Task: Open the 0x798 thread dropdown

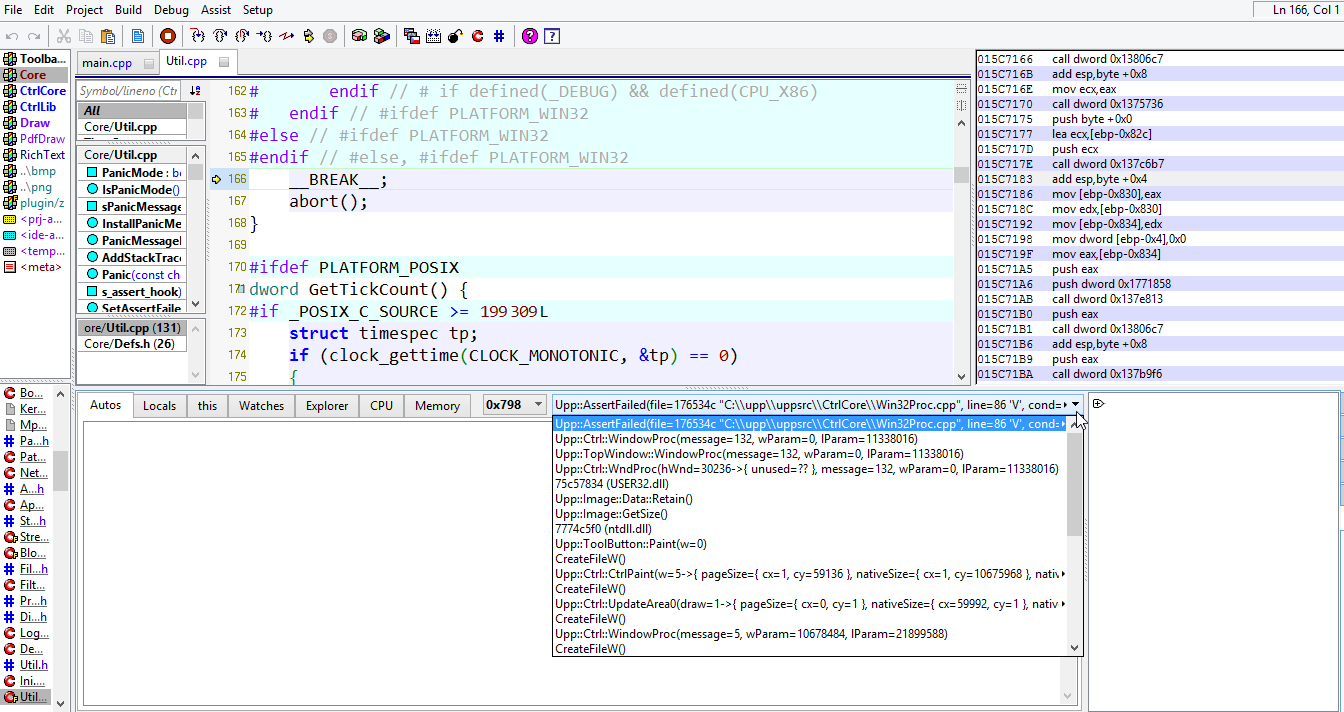Action: (x=538, y=405)
